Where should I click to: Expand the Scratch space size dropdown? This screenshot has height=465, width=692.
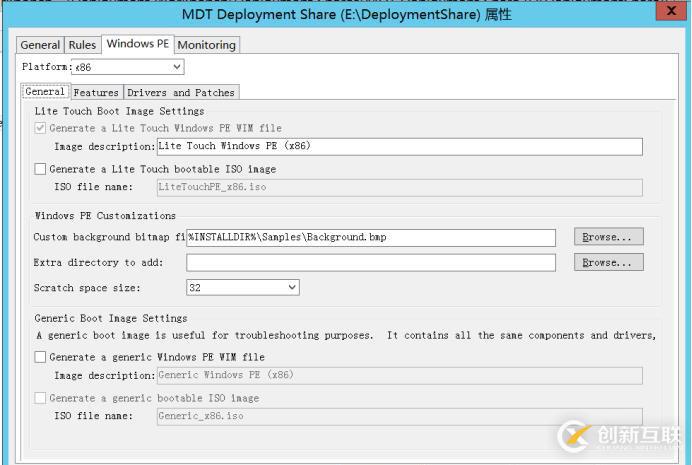click(243, 288)
